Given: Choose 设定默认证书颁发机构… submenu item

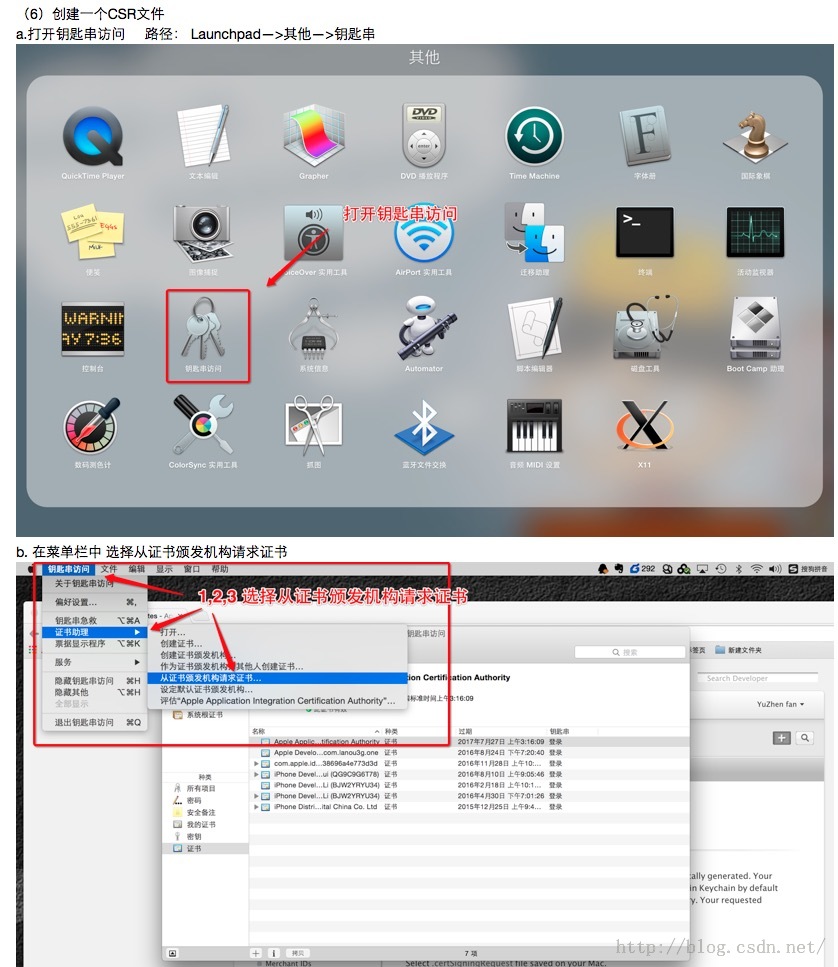Looking at the screenshot, I should point(278,689).
